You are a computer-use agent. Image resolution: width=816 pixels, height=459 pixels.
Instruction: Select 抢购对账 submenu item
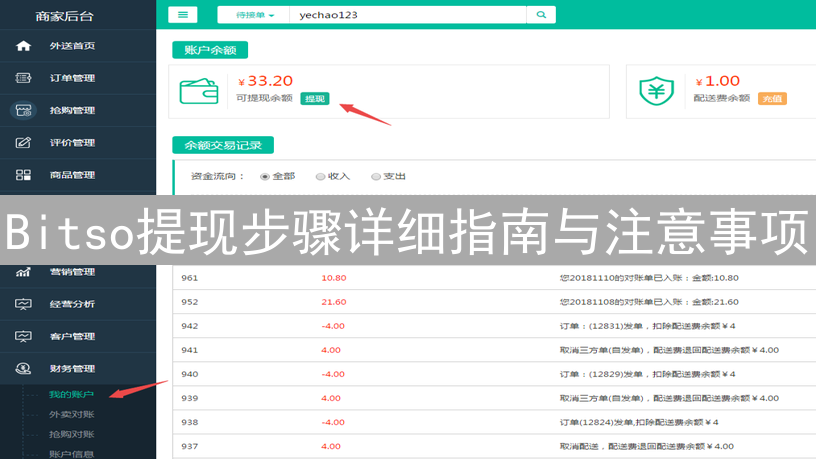pyautogui.click(x=71, y=434)
